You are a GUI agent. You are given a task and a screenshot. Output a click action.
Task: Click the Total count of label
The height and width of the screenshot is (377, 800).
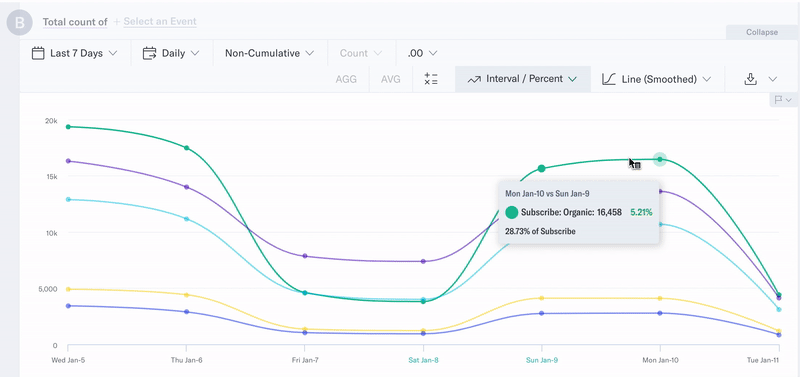click(75, 21)
